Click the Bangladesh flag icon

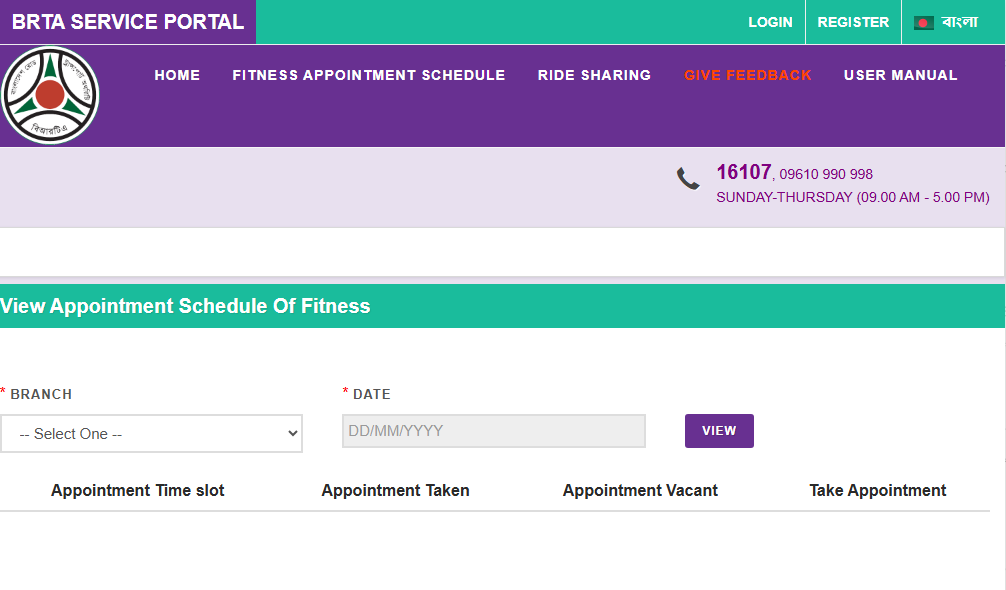(x=923, y=22)
